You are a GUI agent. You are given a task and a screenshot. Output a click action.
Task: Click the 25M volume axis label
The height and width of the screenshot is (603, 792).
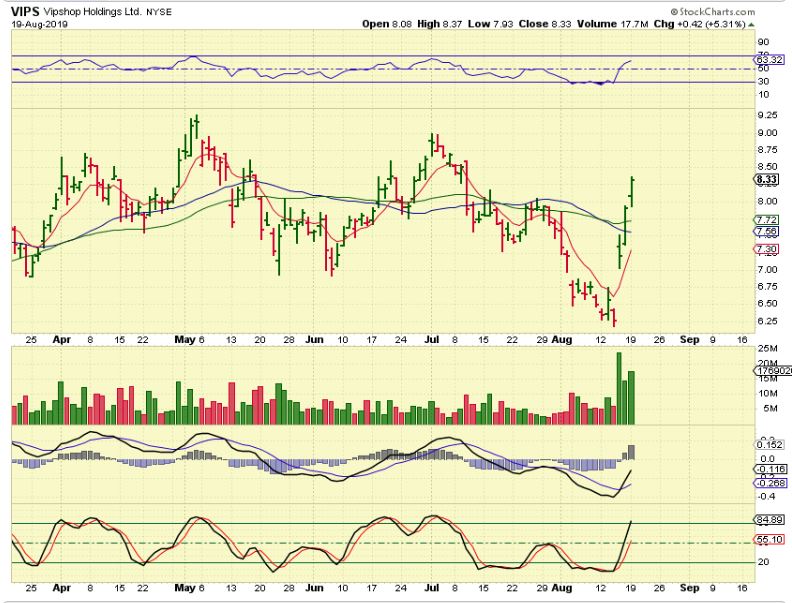point(767,349)
